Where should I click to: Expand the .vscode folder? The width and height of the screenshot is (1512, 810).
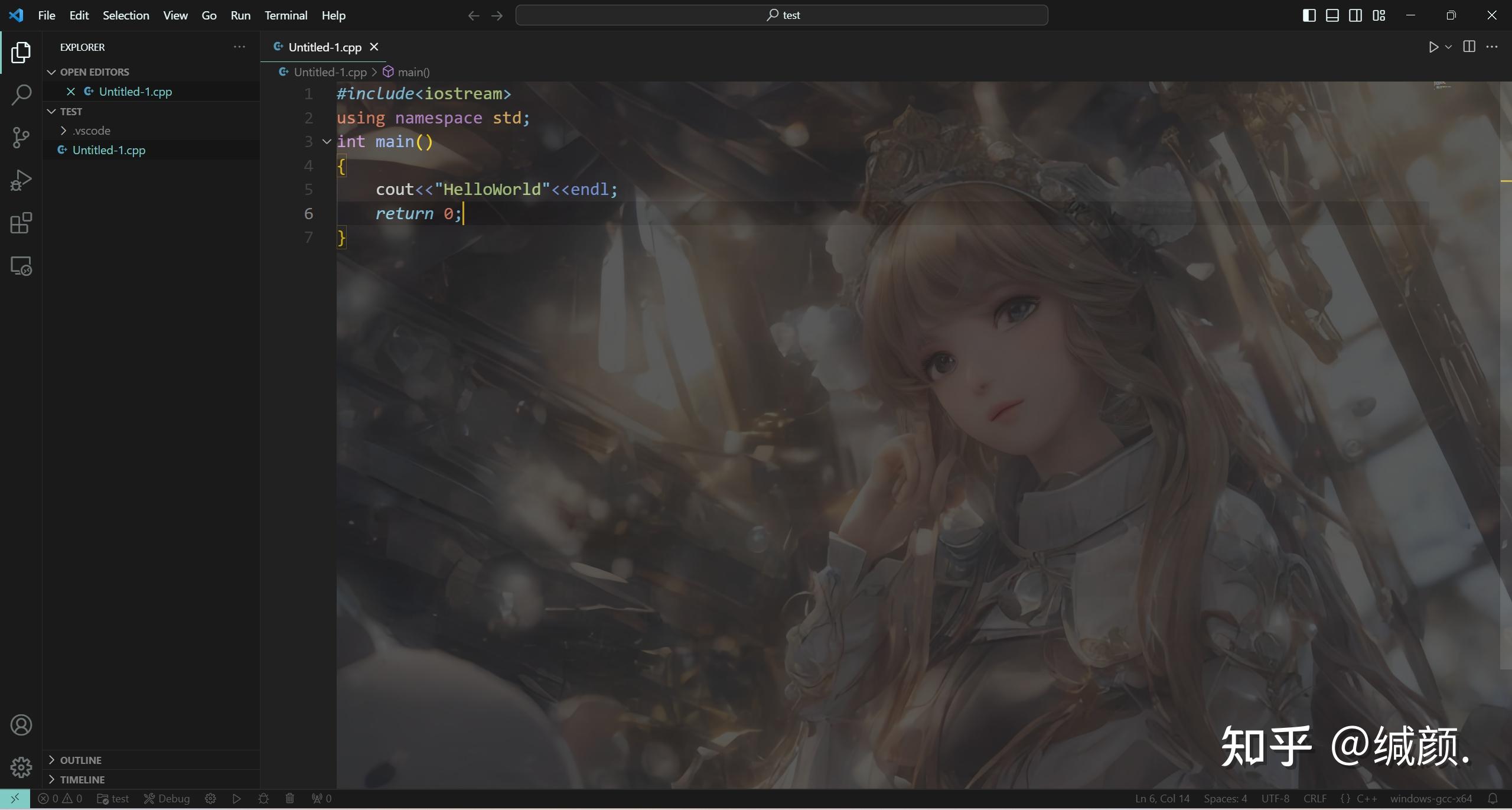point(64,130)
